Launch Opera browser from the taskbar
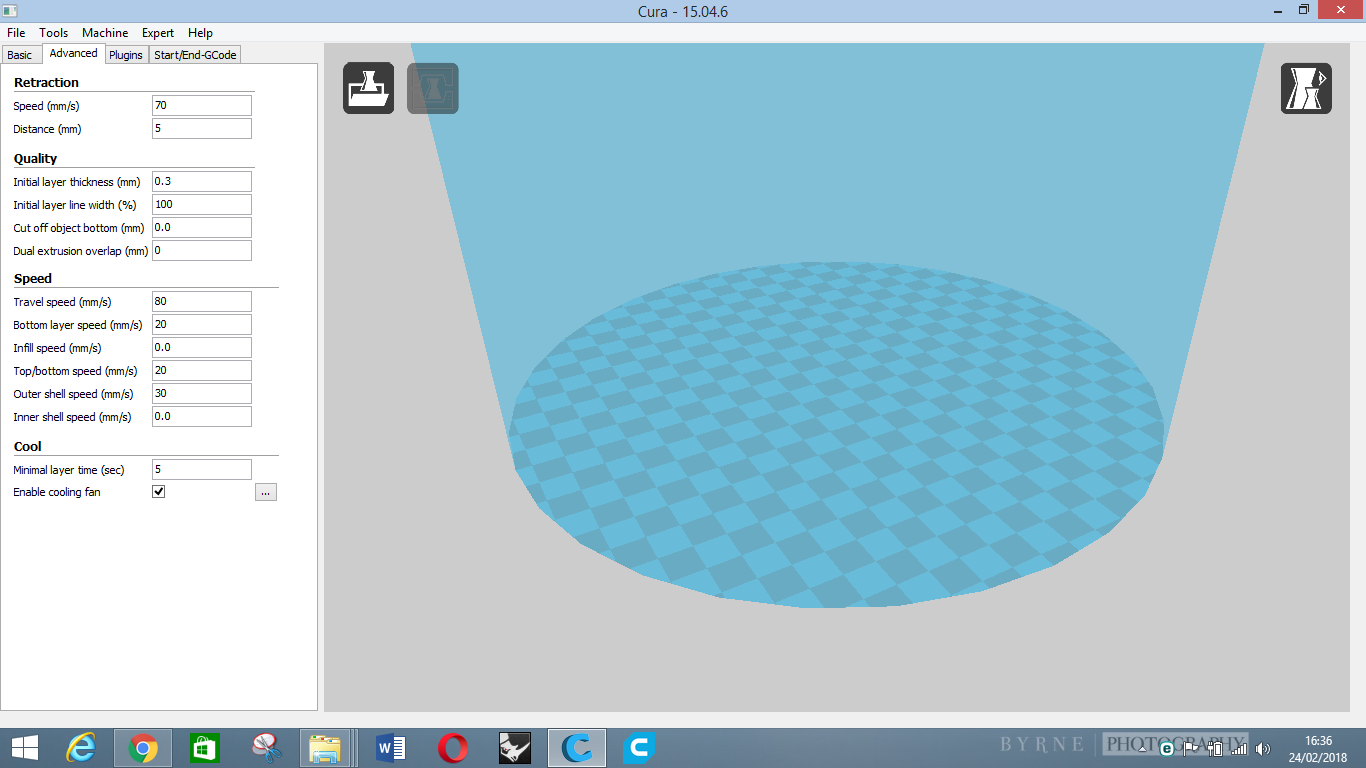 pos(452,747)
